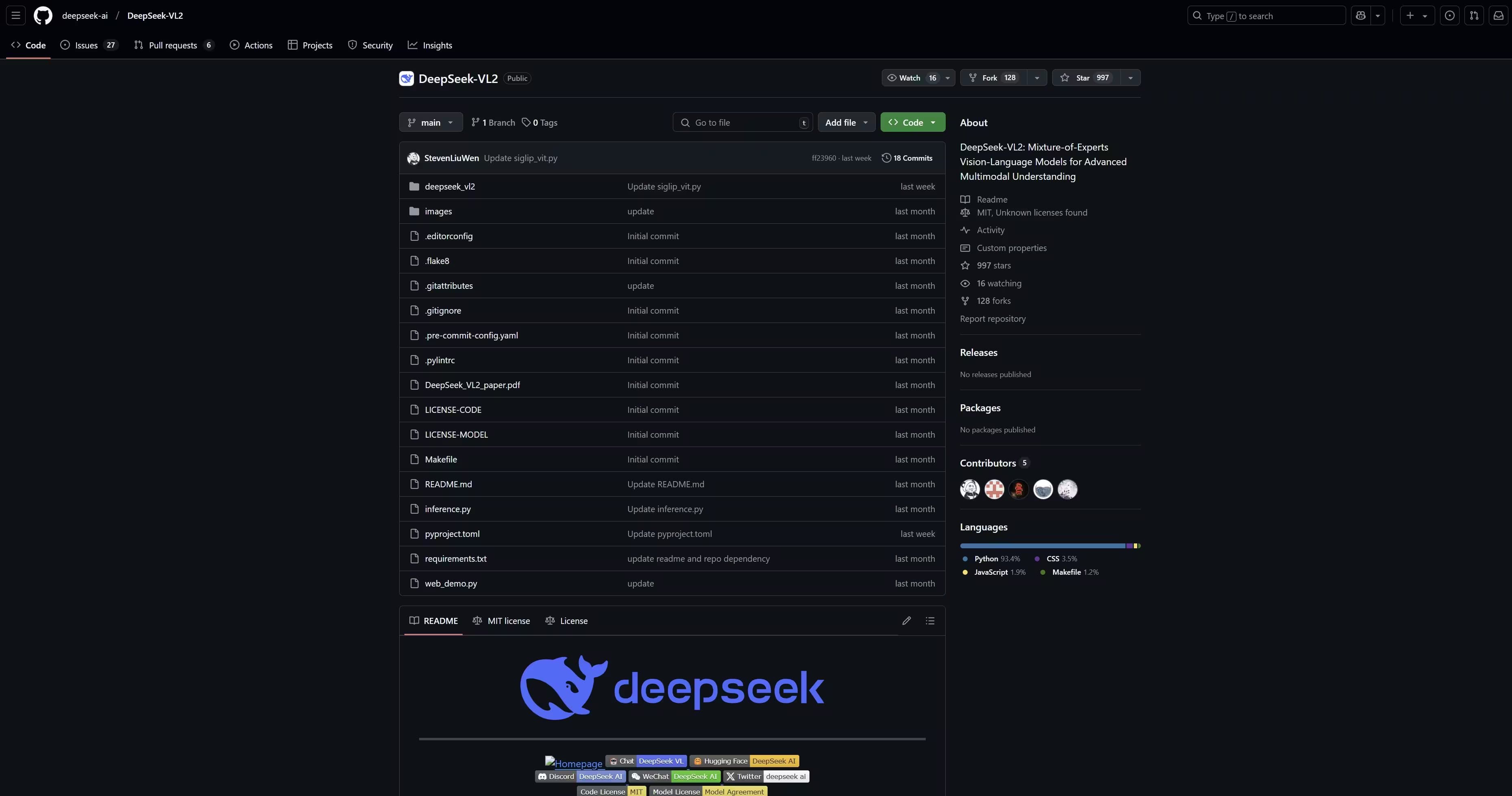View the 1 Branch link

click(493, 122)
